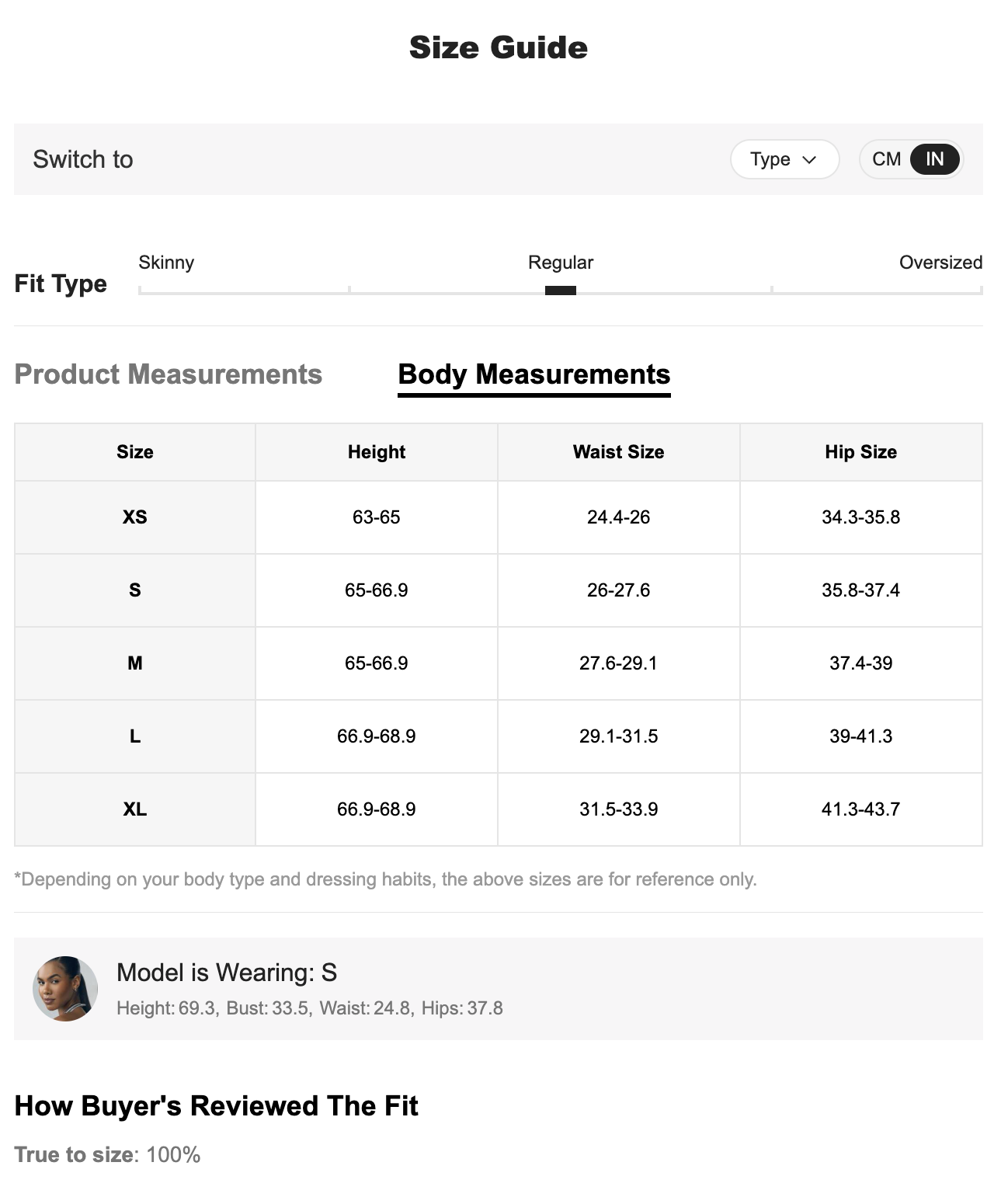The width and height of the screenshot is (1008, 1204).
Task: Click the Hip Size column header
Action: [x=860, y=452]
